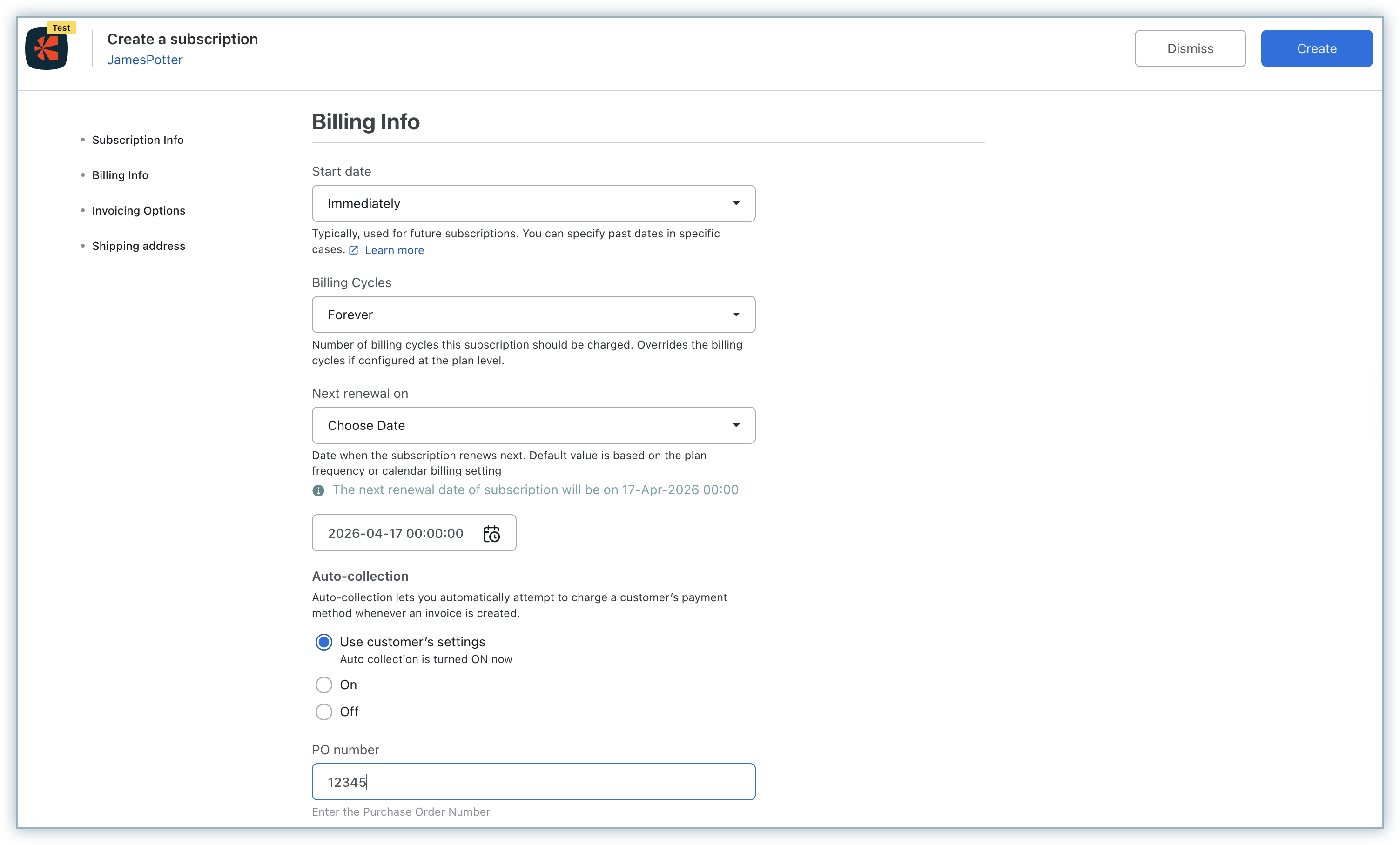Image resolution: width=1400 pixels, height=845 pixels.
Task: Click the external link icon beside Learn more
Action: coord(353,250)
